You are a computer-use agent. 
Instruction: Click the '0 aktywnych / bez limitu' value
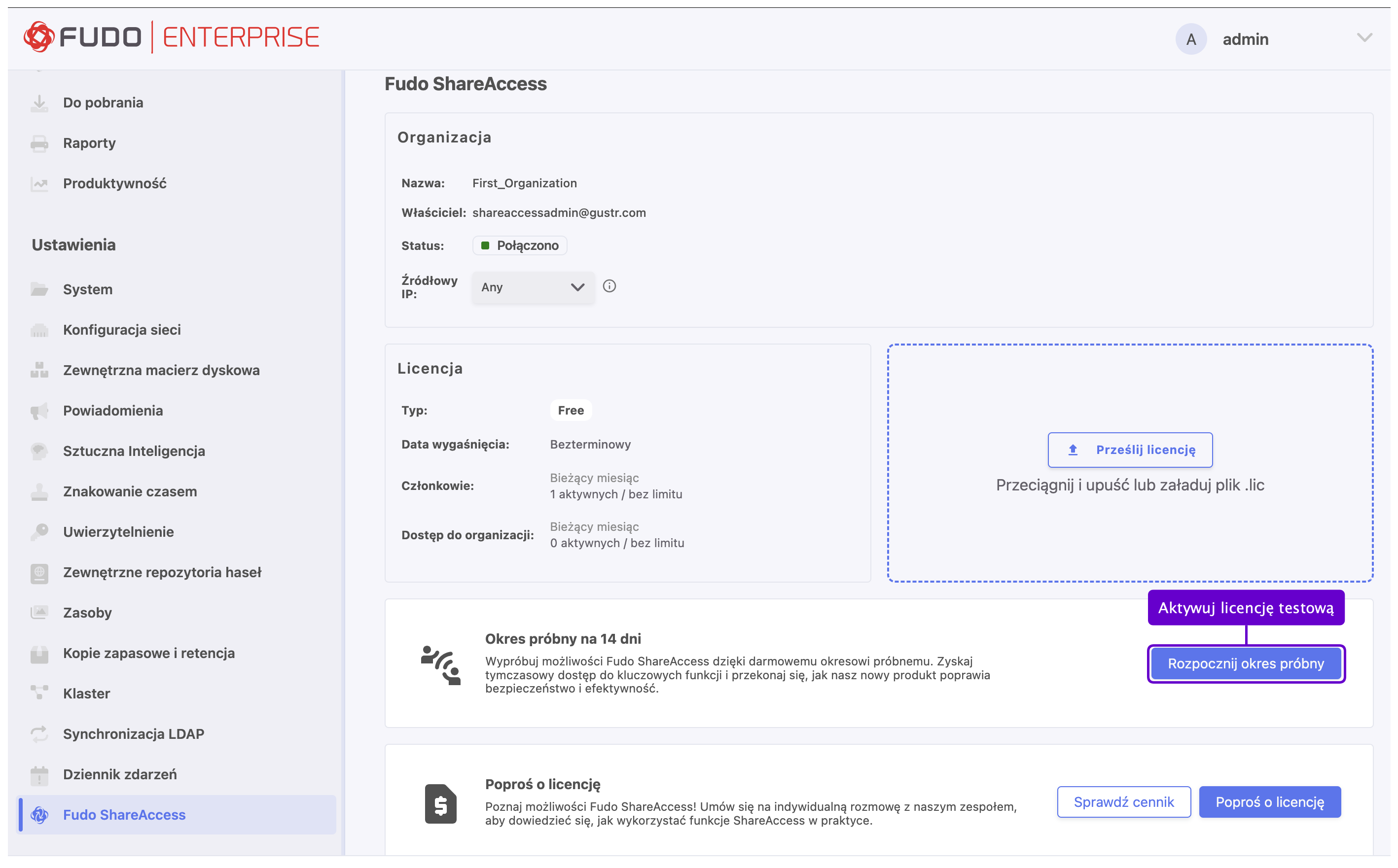click(x=617, y=544)
